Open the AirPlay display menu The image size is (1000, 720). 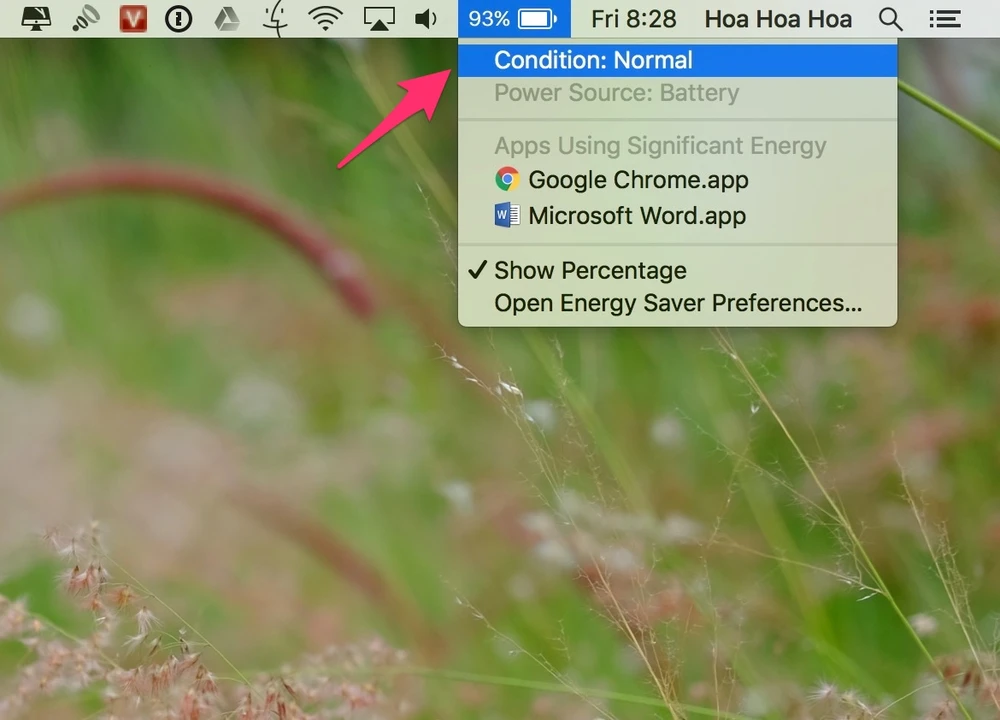379,18
